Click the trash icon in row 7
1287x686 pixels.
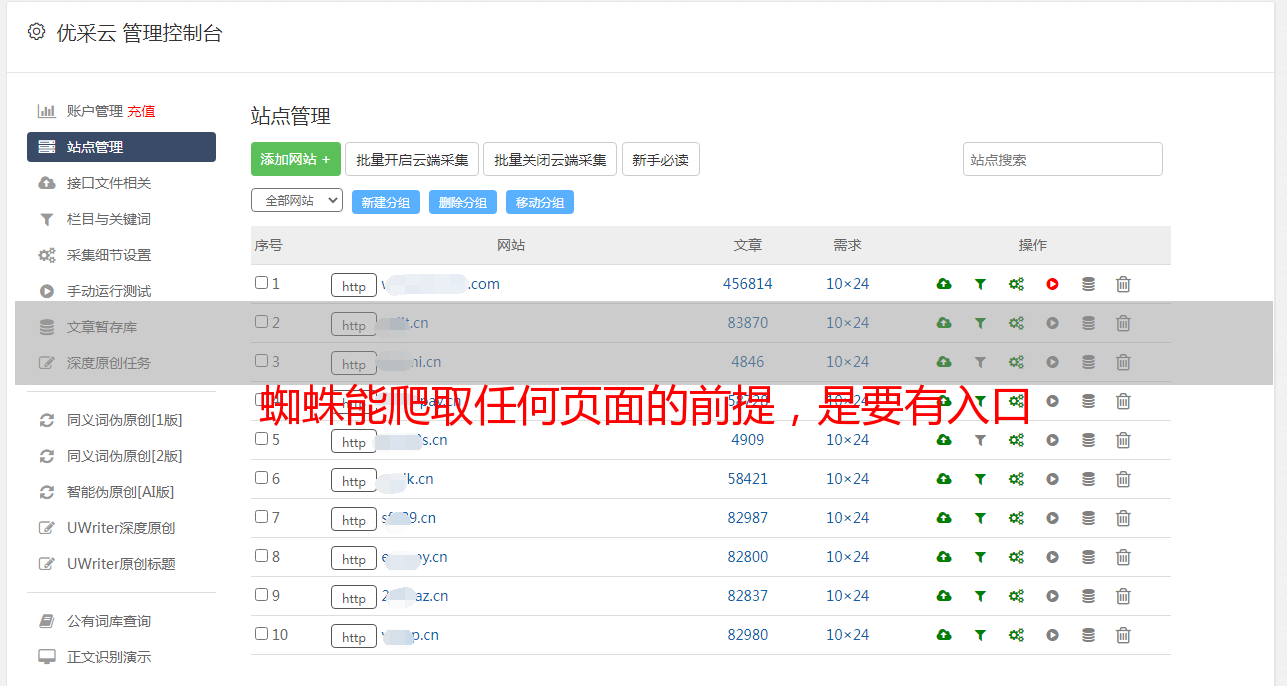click(x=1123, y=518)
